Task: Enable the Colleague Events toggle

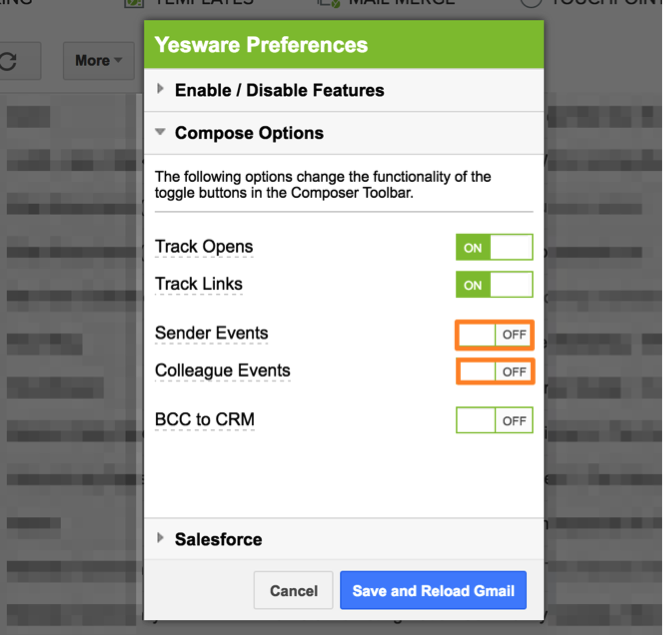Action: pyautogui.click(x=495, y=372)
